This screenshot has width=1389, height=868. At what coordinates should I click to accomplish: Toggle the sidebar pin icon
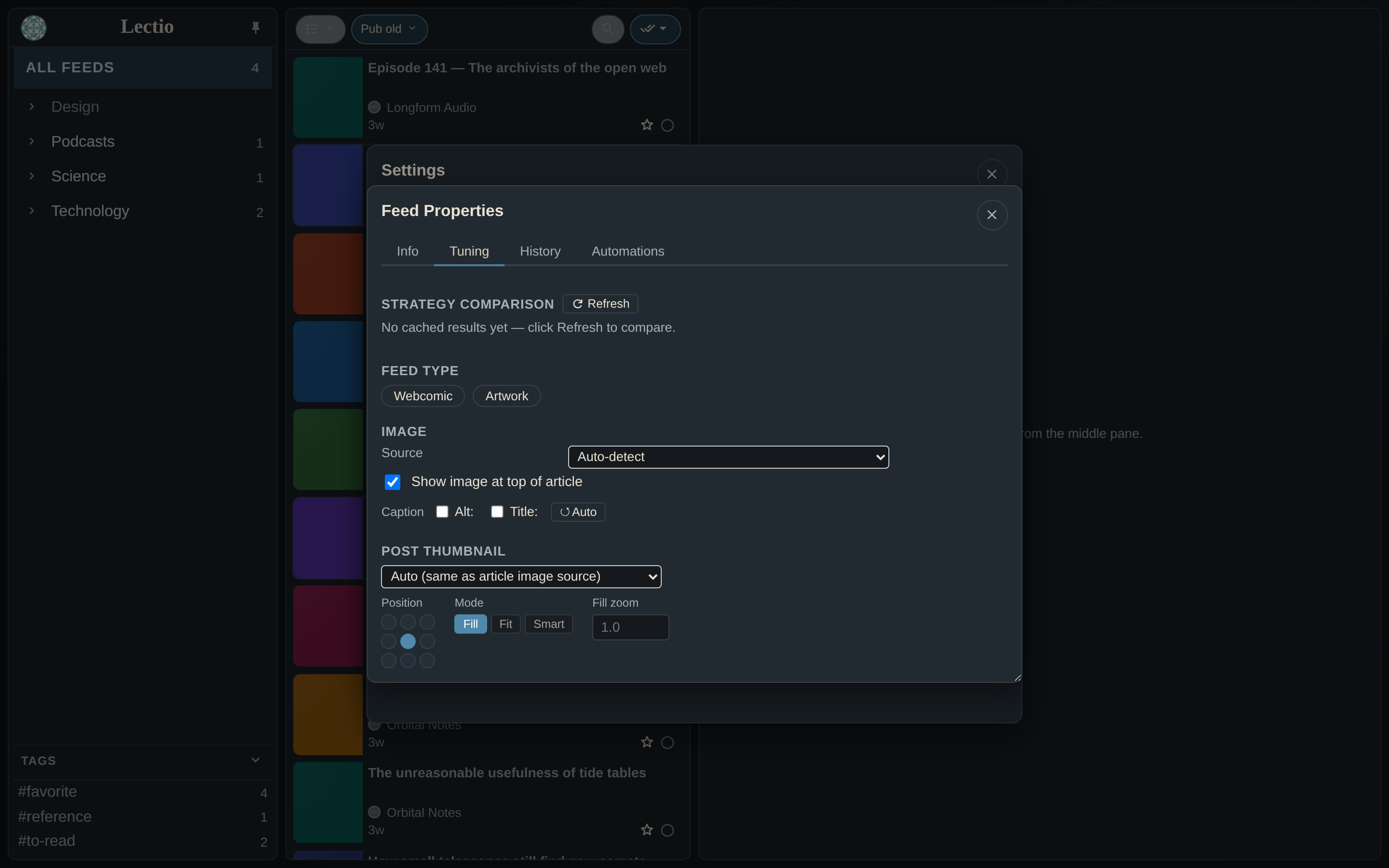[x=256, y=27]
